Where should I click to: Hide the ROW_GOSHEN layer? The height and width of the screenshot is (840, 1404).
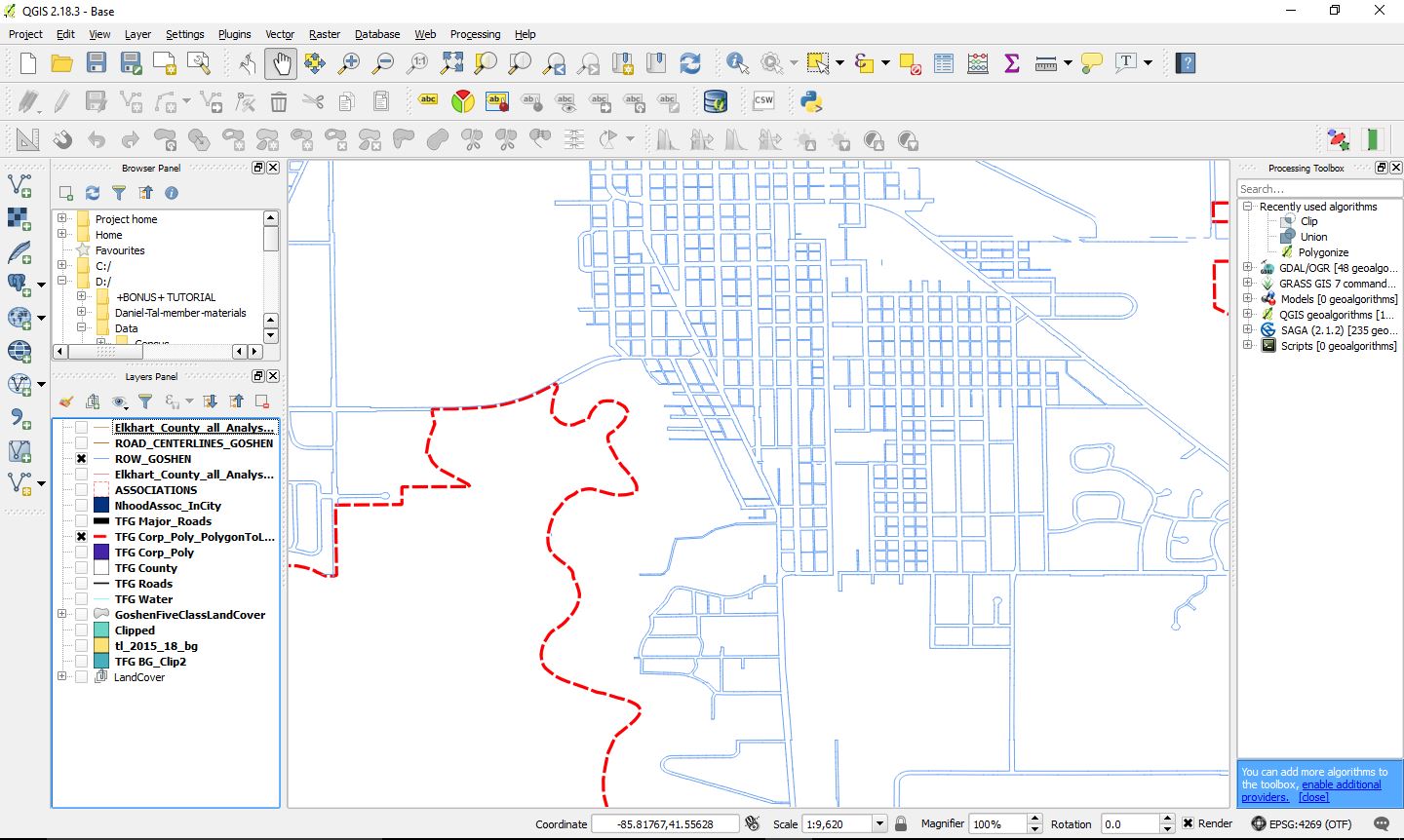[x=81, y=459]
